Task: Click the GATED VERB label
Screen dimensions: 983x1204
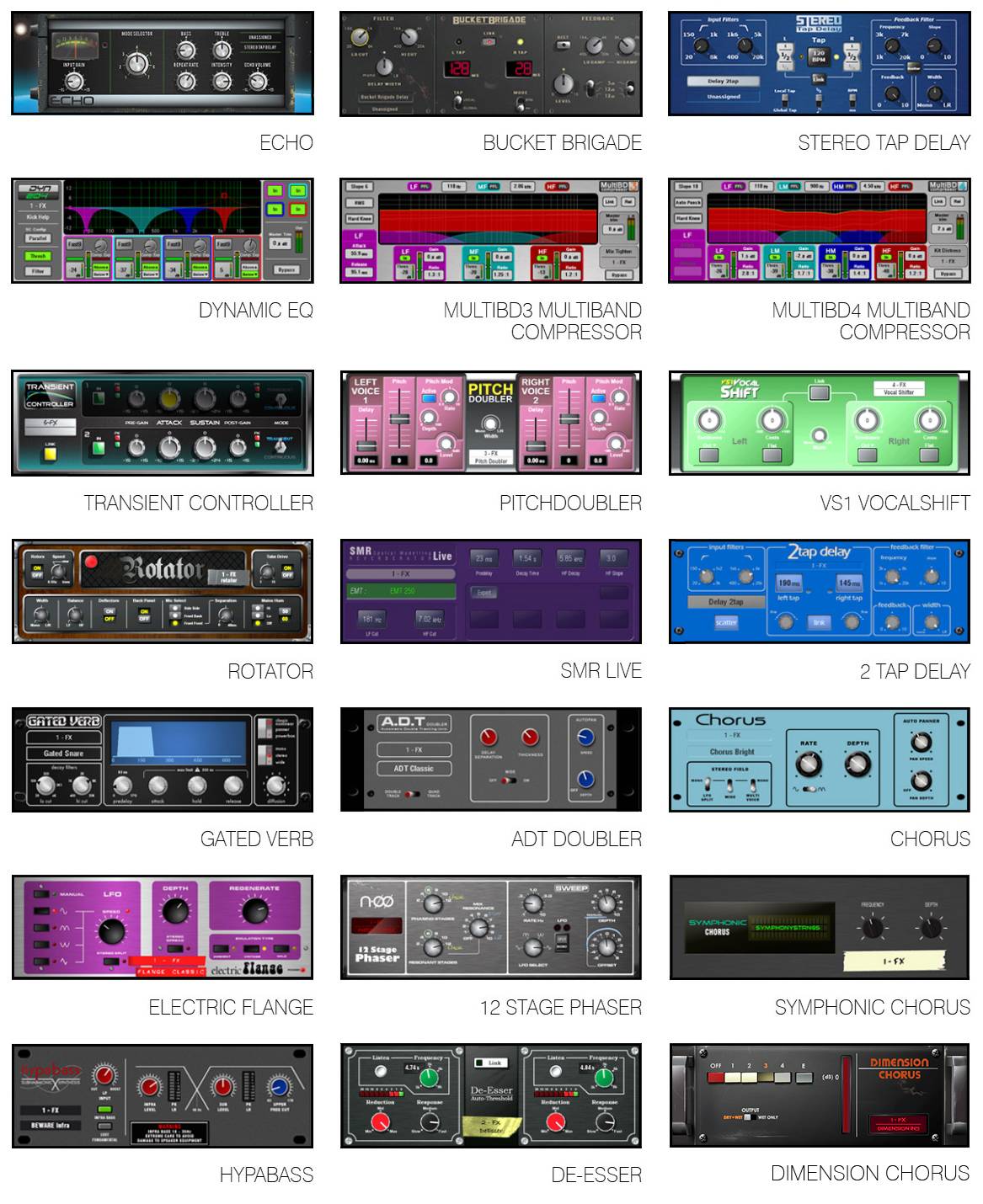Action: pos(256,839)
